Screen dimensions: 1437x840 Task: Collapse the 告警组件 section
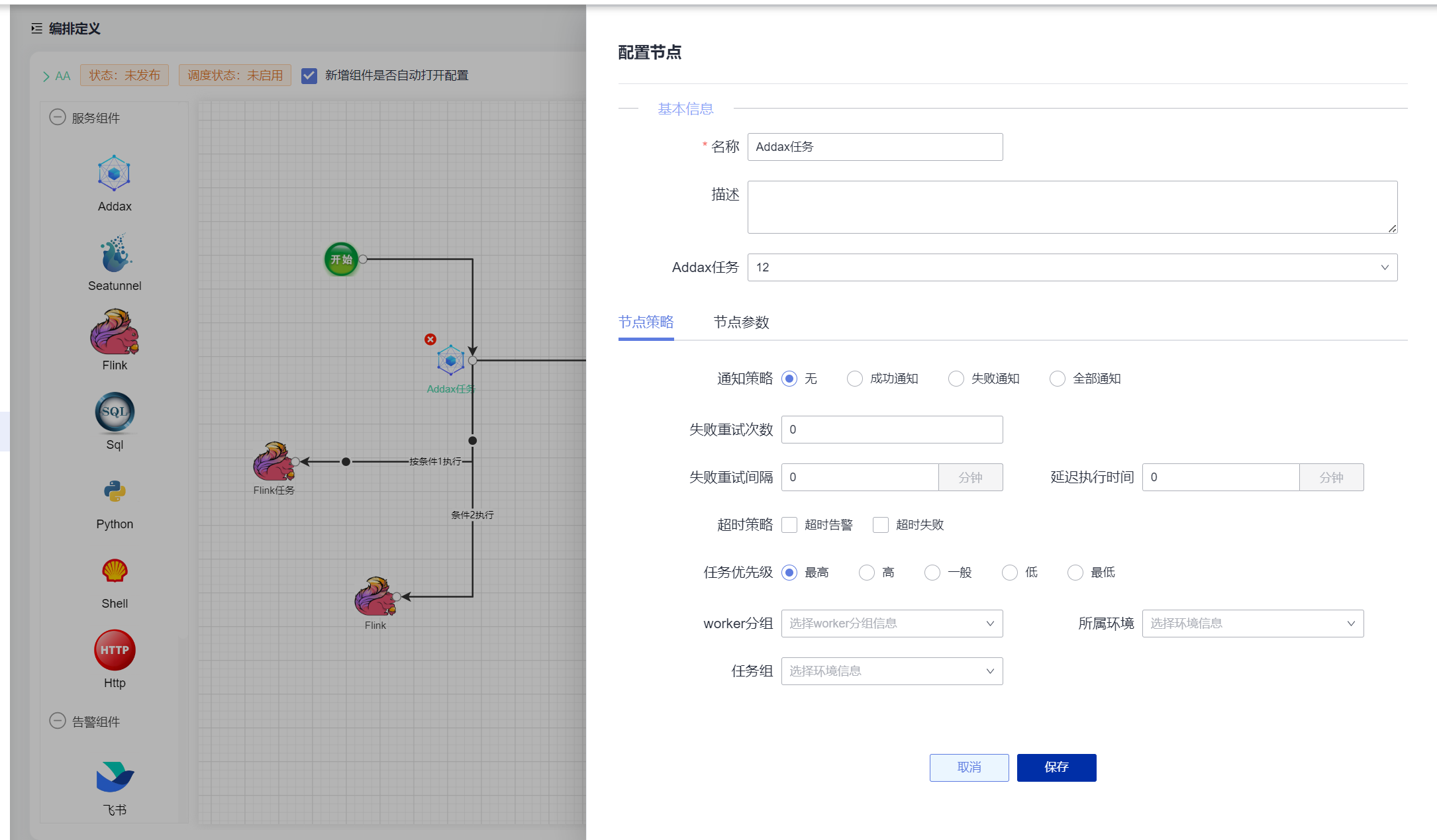pyautogui.click(x=58, y=721)
